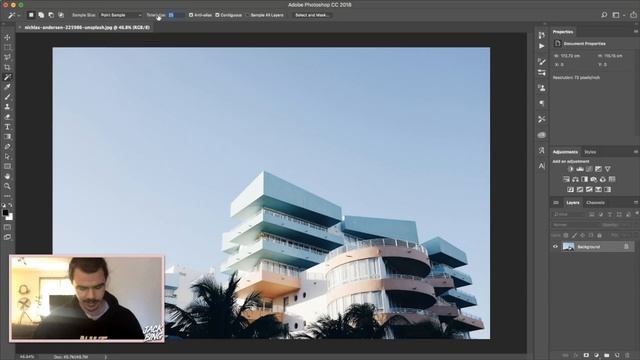640x360 pixels.
Task: Select the Rectangle shape tool
Action: [7, 166]
